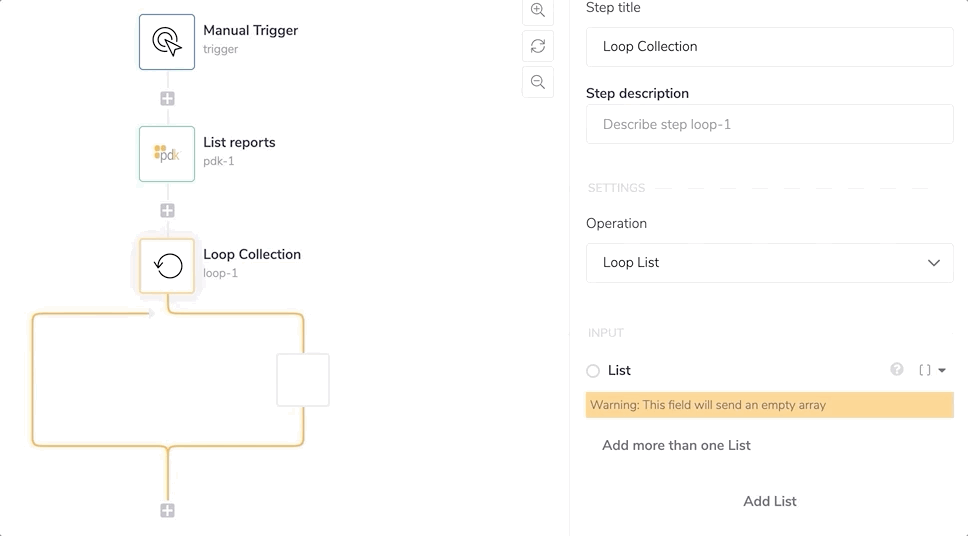Viewport: 968px width, 536px height.
Task: Add a step below the loop
Action: coord(167,511)
